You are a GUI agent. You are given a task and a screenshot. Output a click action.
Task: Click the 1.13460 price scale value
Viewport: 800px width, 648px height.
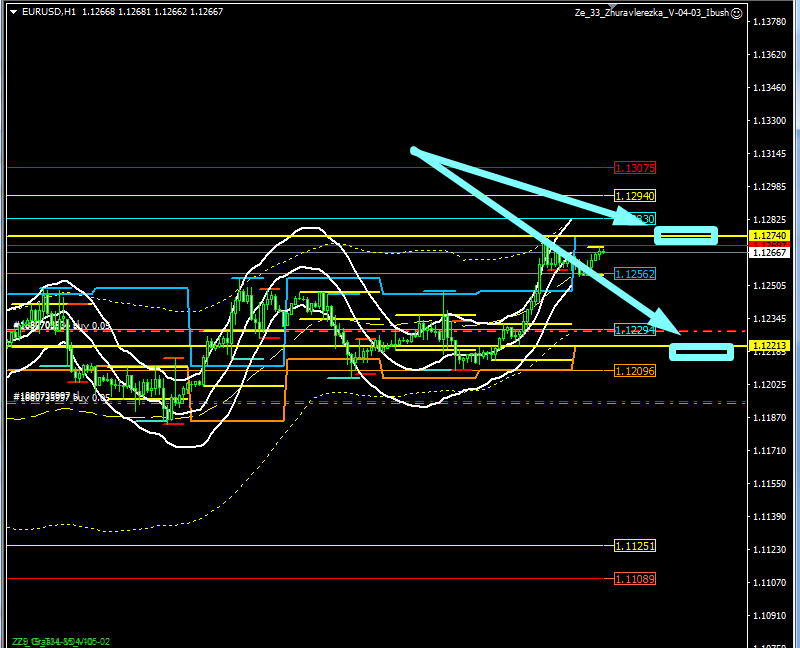[769, 88]
